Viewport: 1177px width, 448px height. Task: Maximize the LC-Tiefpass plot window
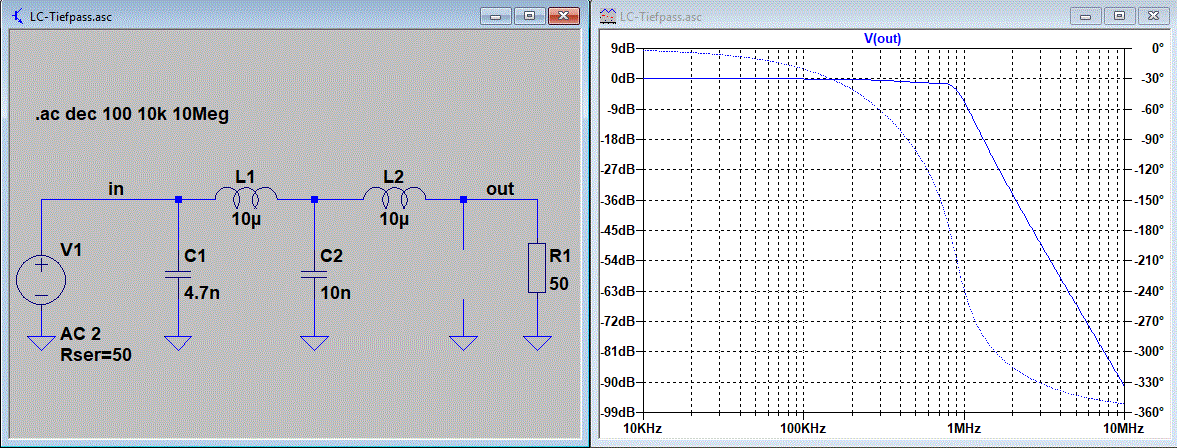click(x=1120, y=15)
